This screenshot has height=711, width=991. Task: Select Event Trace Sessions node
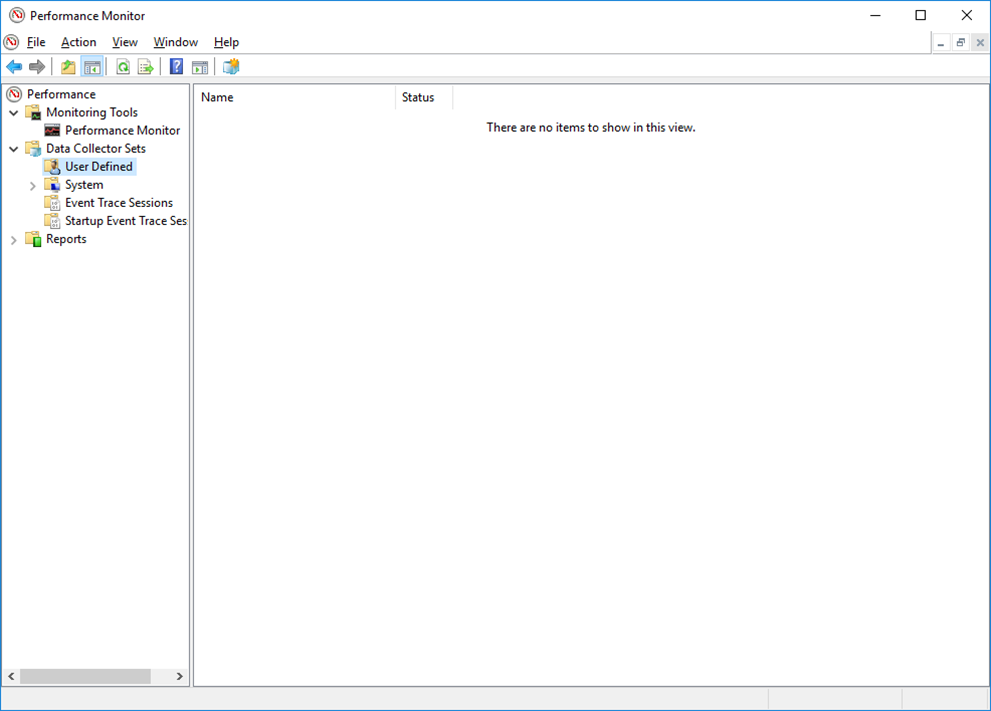click(119, 203)
